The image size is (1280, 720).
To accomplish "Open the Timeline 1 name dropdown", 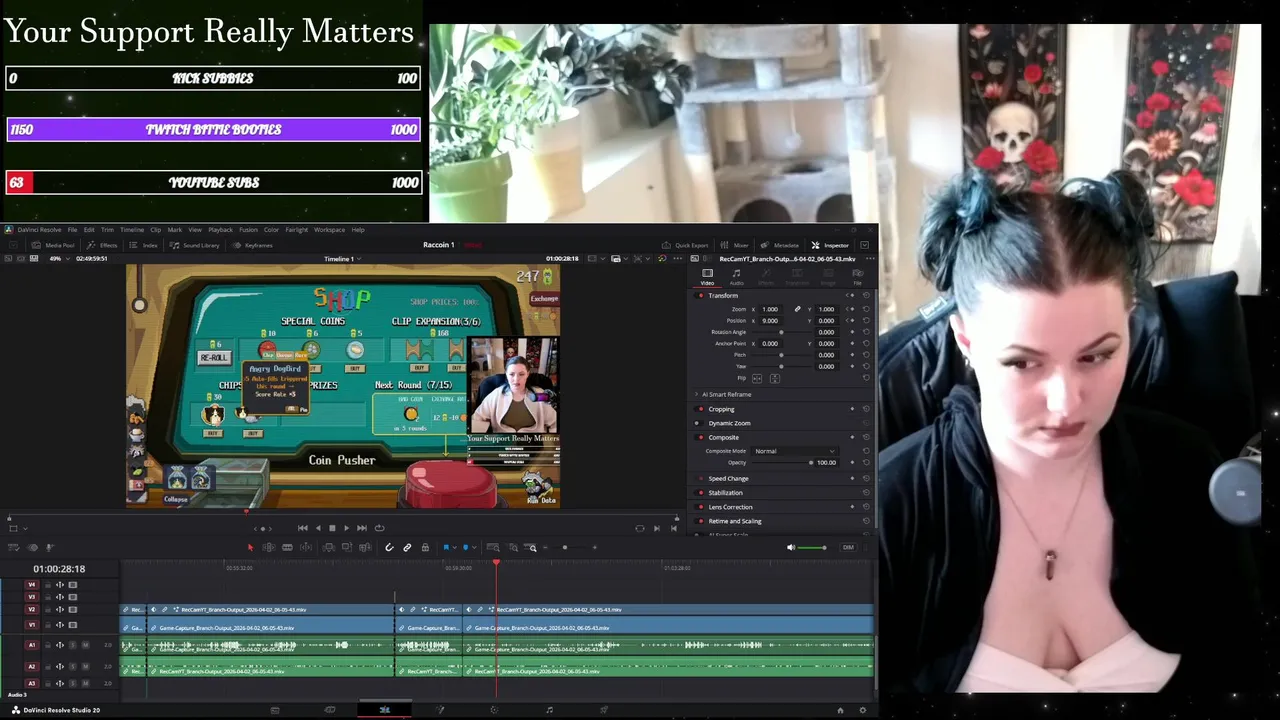I will coord(341,259).
